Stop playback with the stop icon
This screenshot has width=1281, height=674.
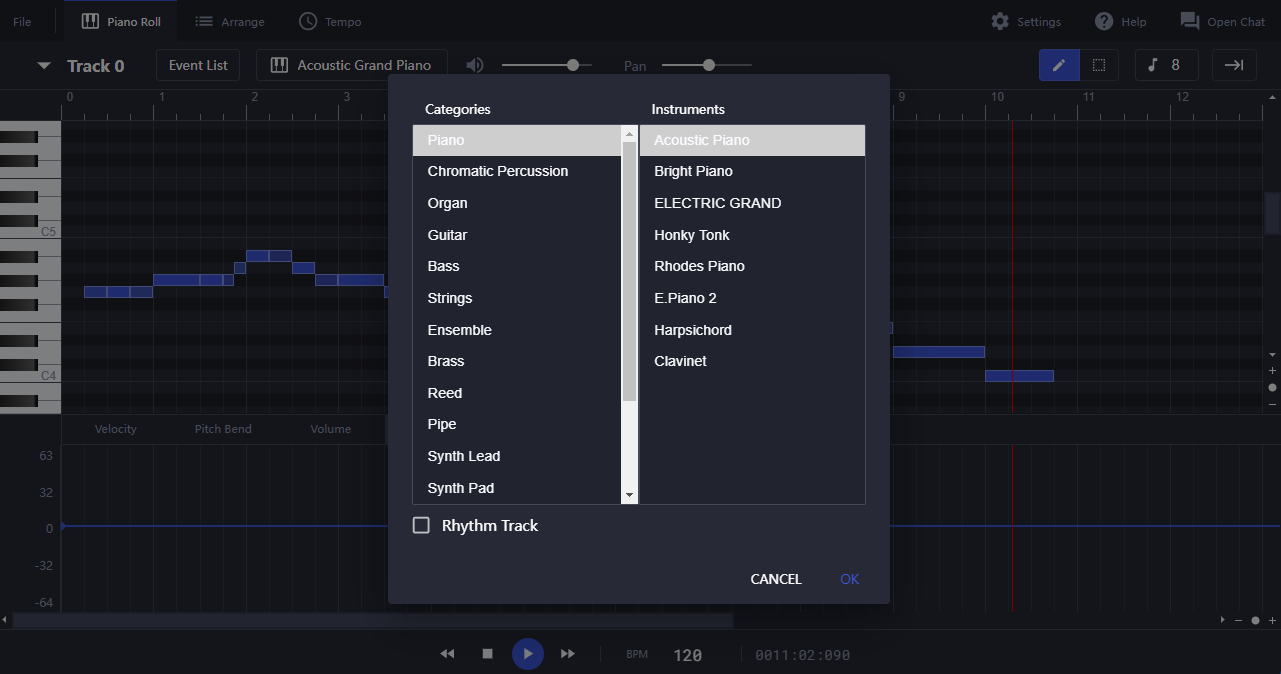tap(488, 654)
